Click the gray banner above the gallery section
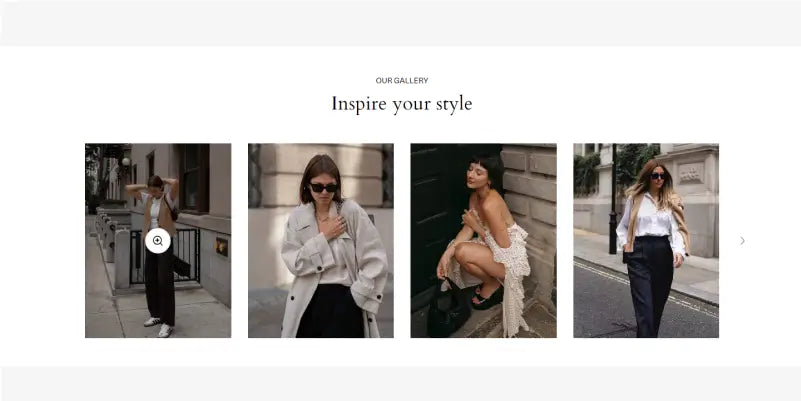The width and height of the screenshot is (801, 401). tap(400, 23)
